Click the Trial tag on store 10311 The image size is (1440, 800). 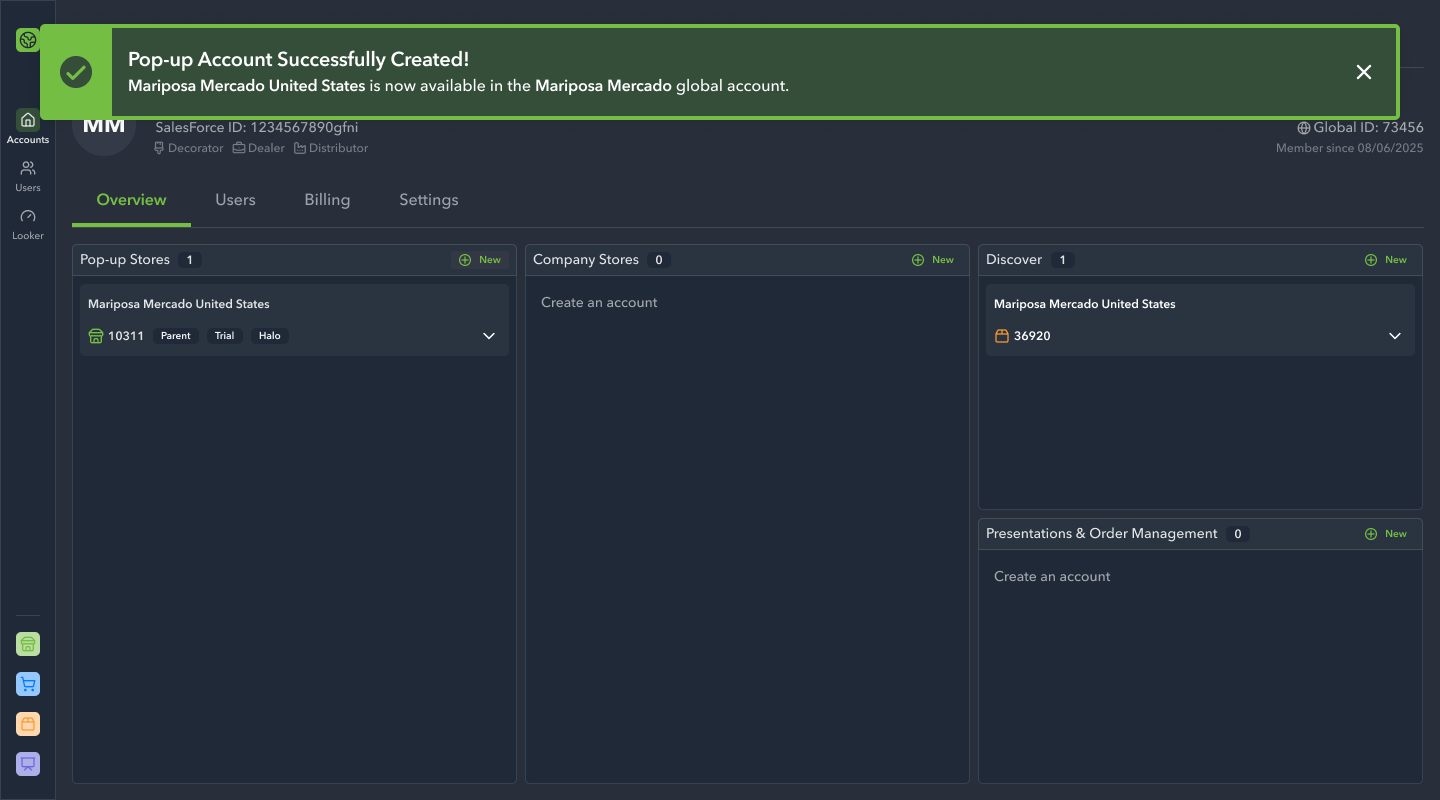(x=225, y=336)
